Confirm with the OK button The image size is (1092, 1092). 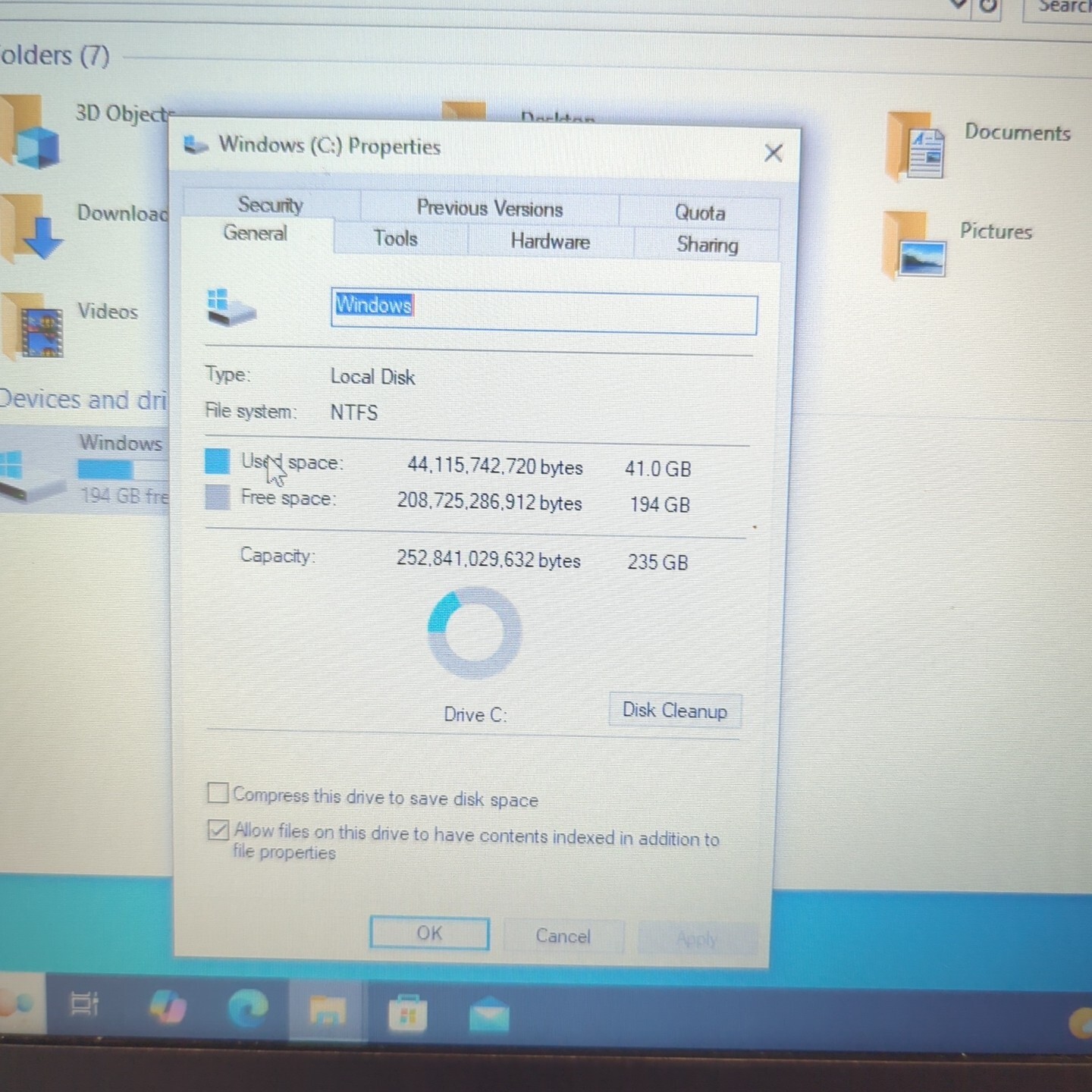pyautogui.click(x=429, y=934)
